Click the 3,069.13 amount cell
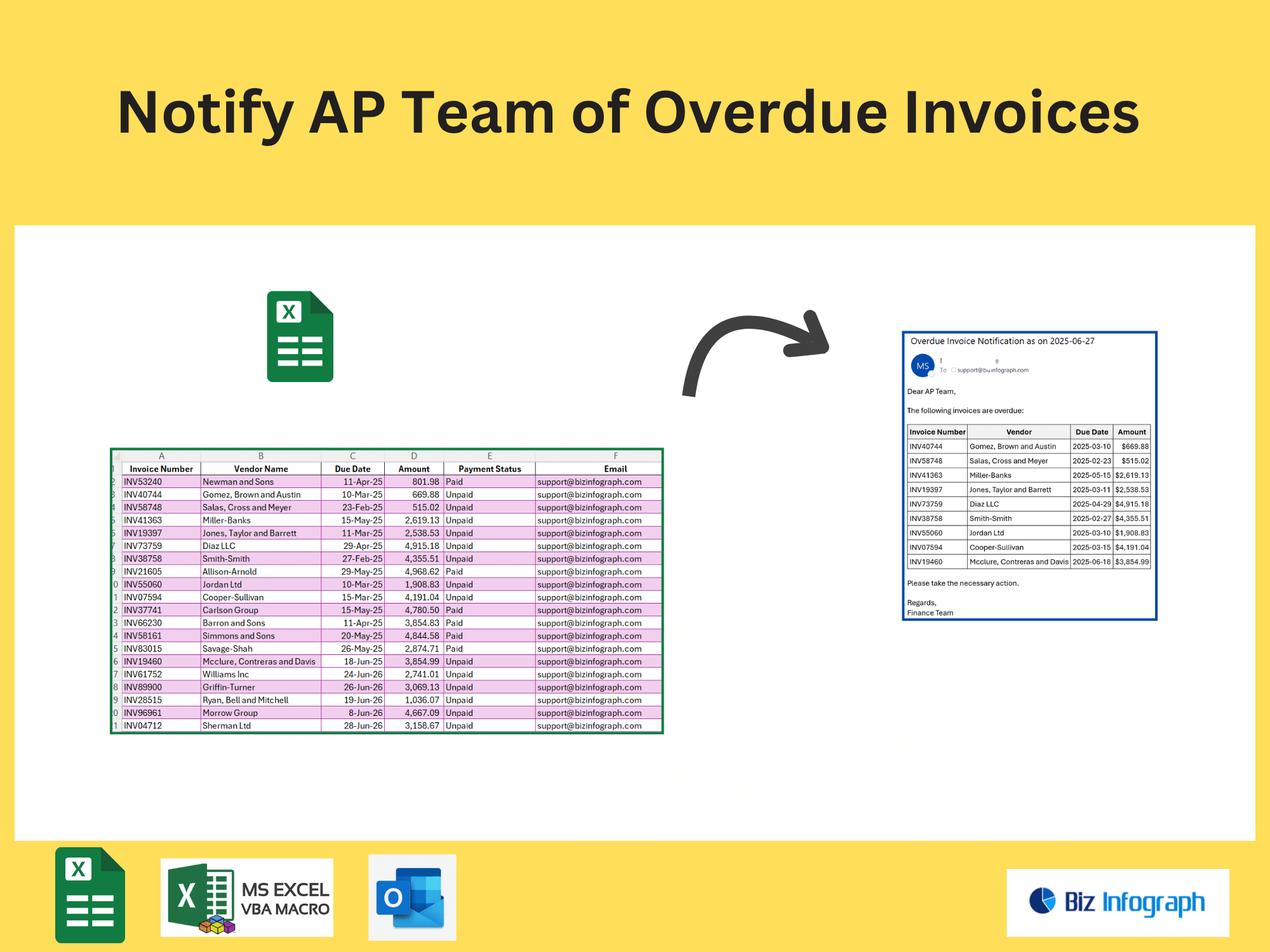This screenshot has width=1270, height=952. (x=414, y=687)
